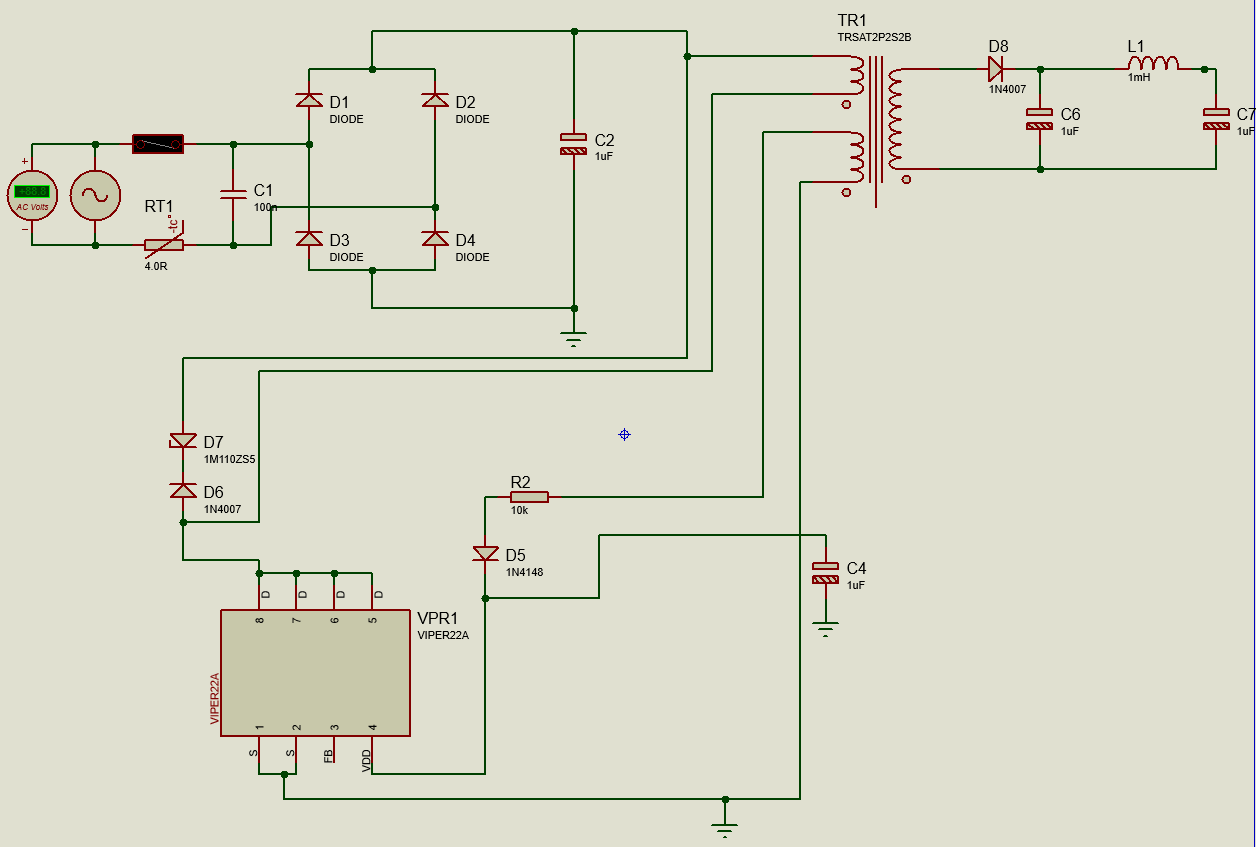Select the D6 diode symbol

[x=183, y=490]
